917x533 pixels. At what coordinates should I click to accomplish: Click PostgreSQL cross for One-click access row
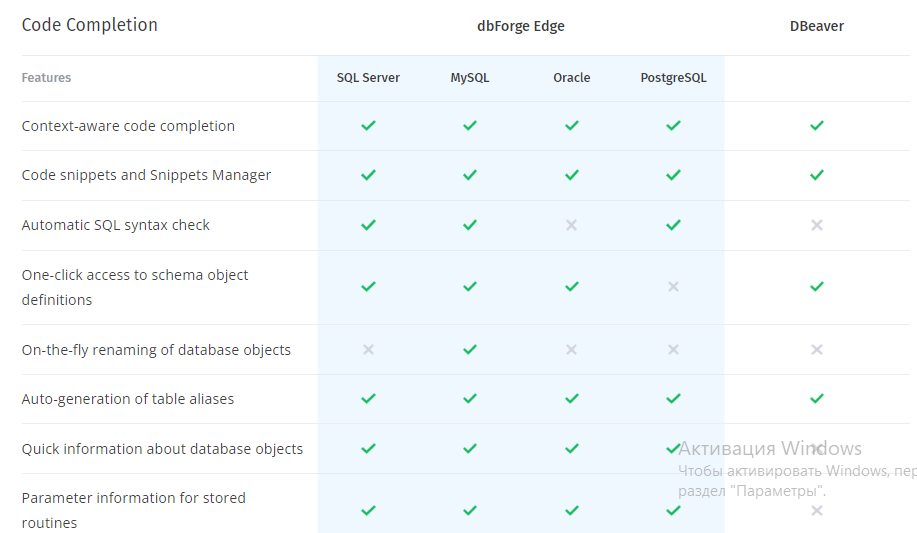(673, 287)
